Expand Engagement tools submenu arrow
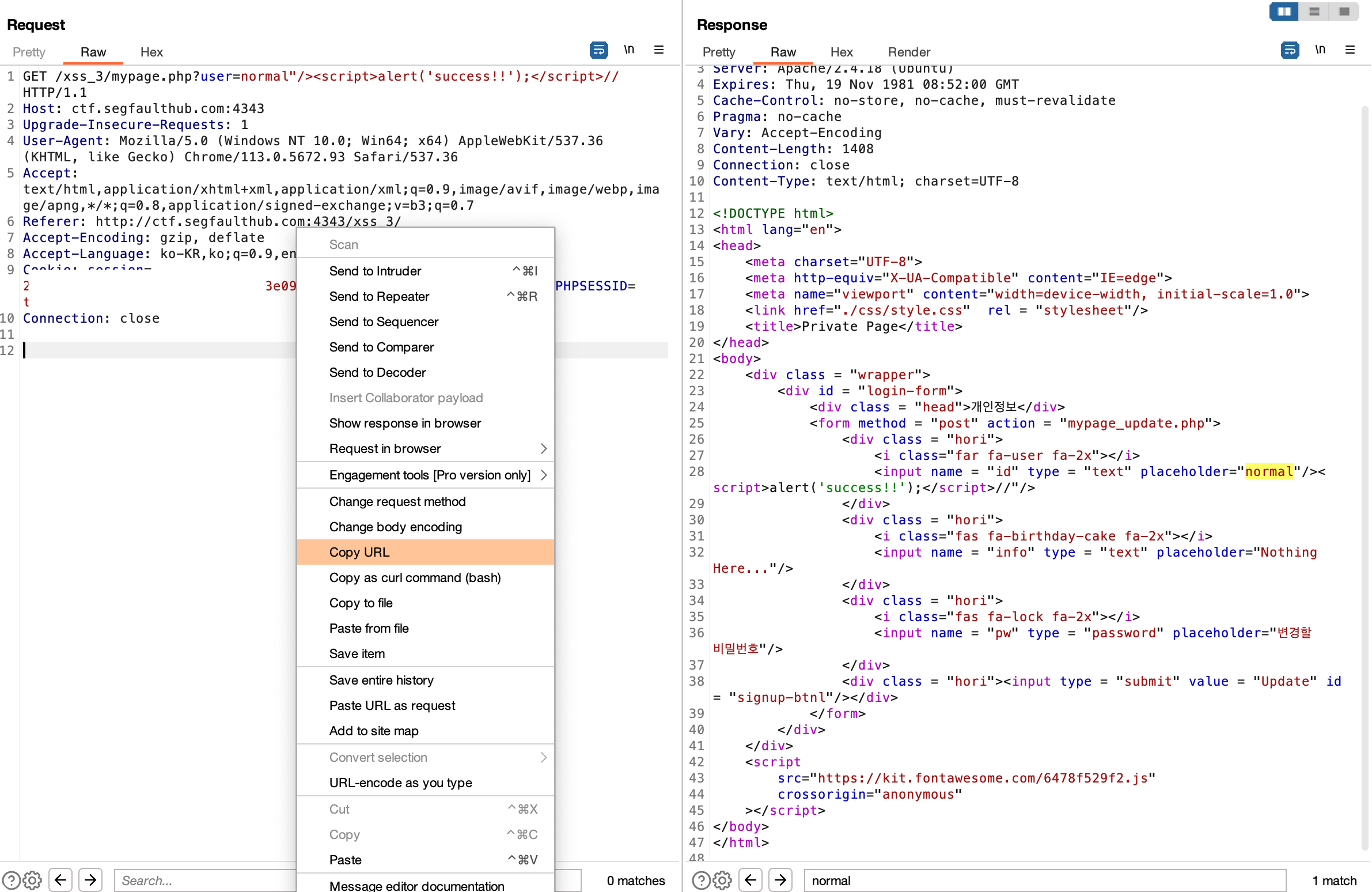The width and height of the screenshot is (1372, 892). [543, 475]
